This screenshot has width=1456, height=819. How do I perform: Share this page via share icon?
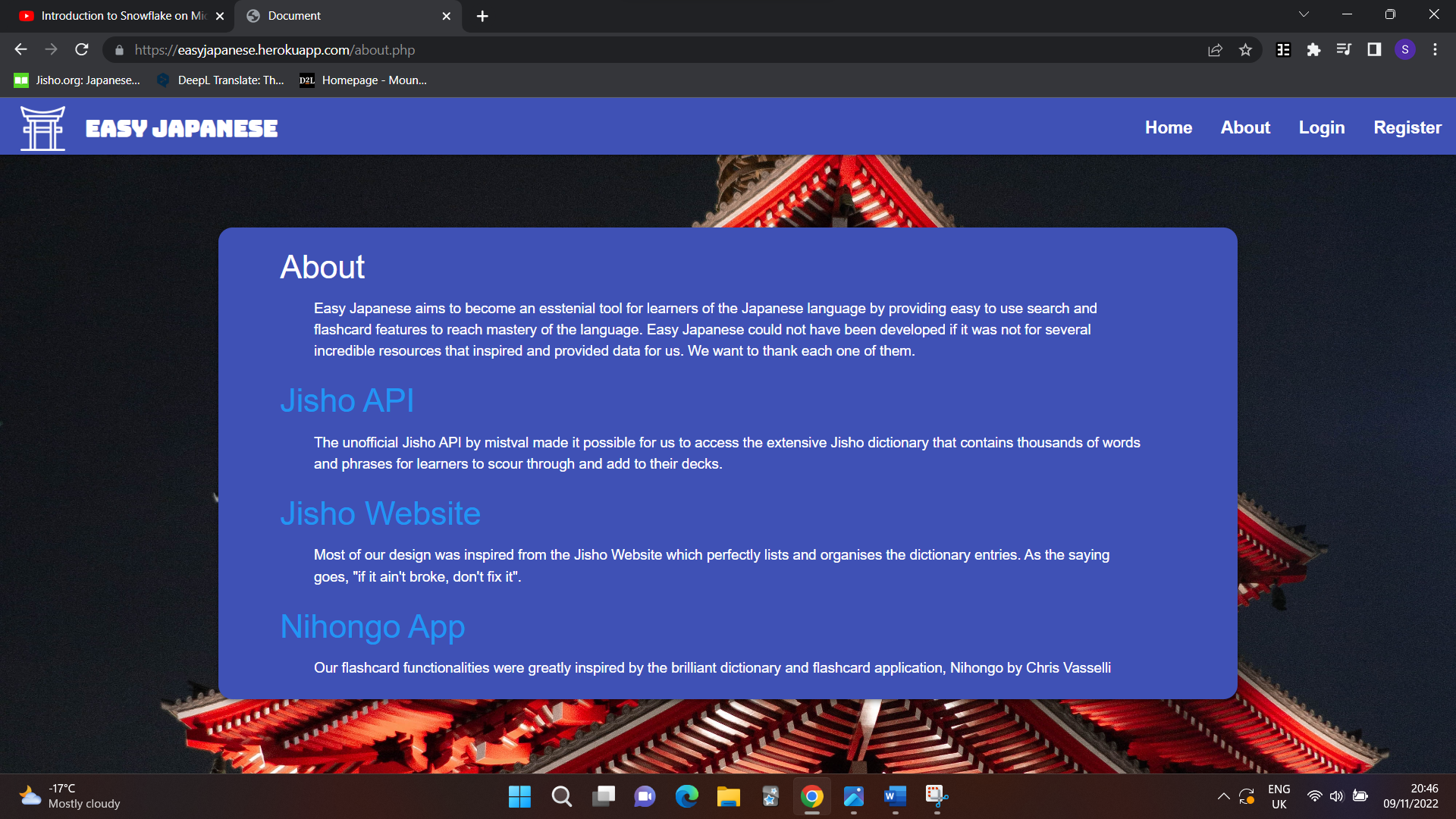(1215, 50)
